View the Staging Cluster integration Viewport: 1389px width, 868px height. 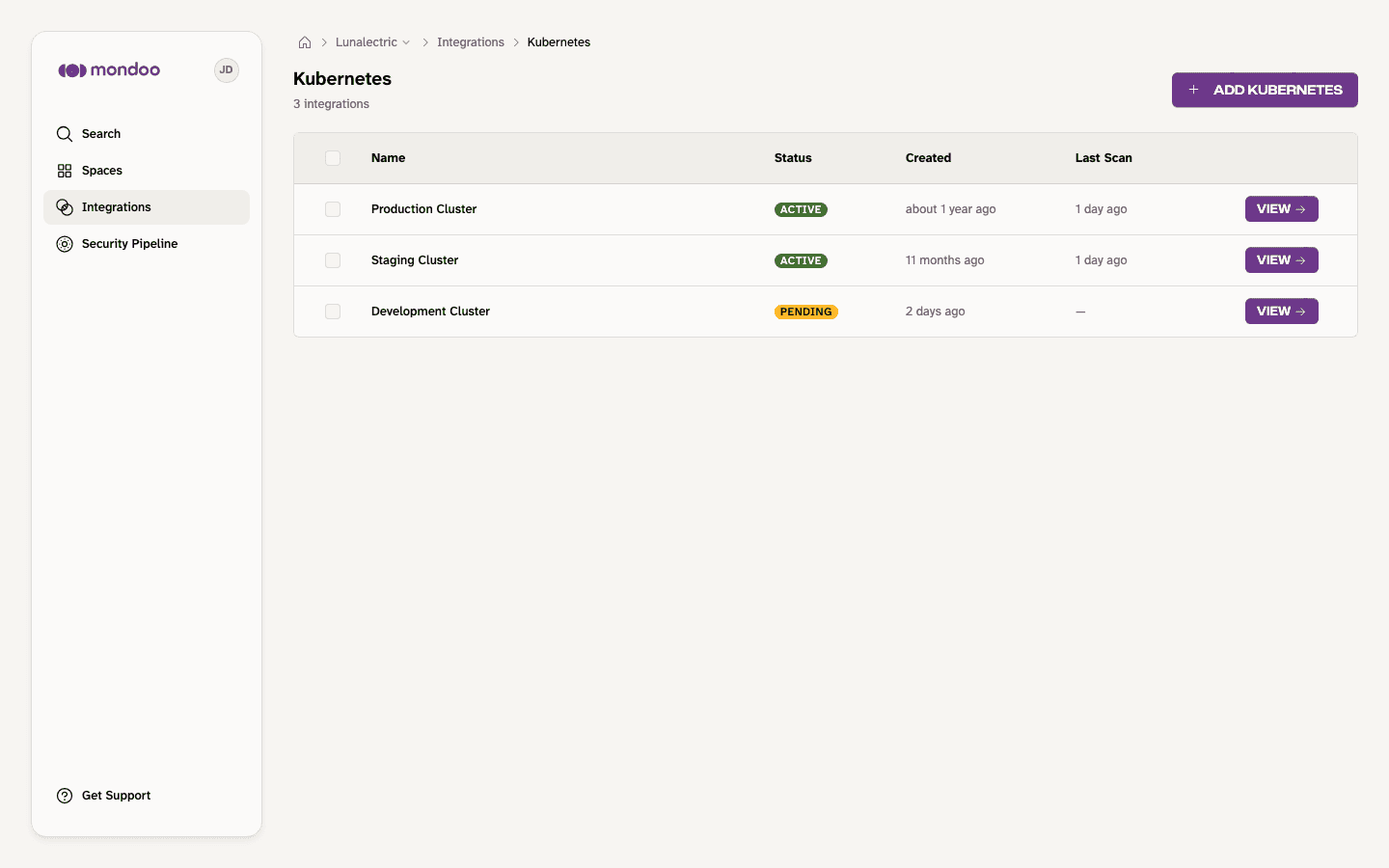pos(1281,260)
